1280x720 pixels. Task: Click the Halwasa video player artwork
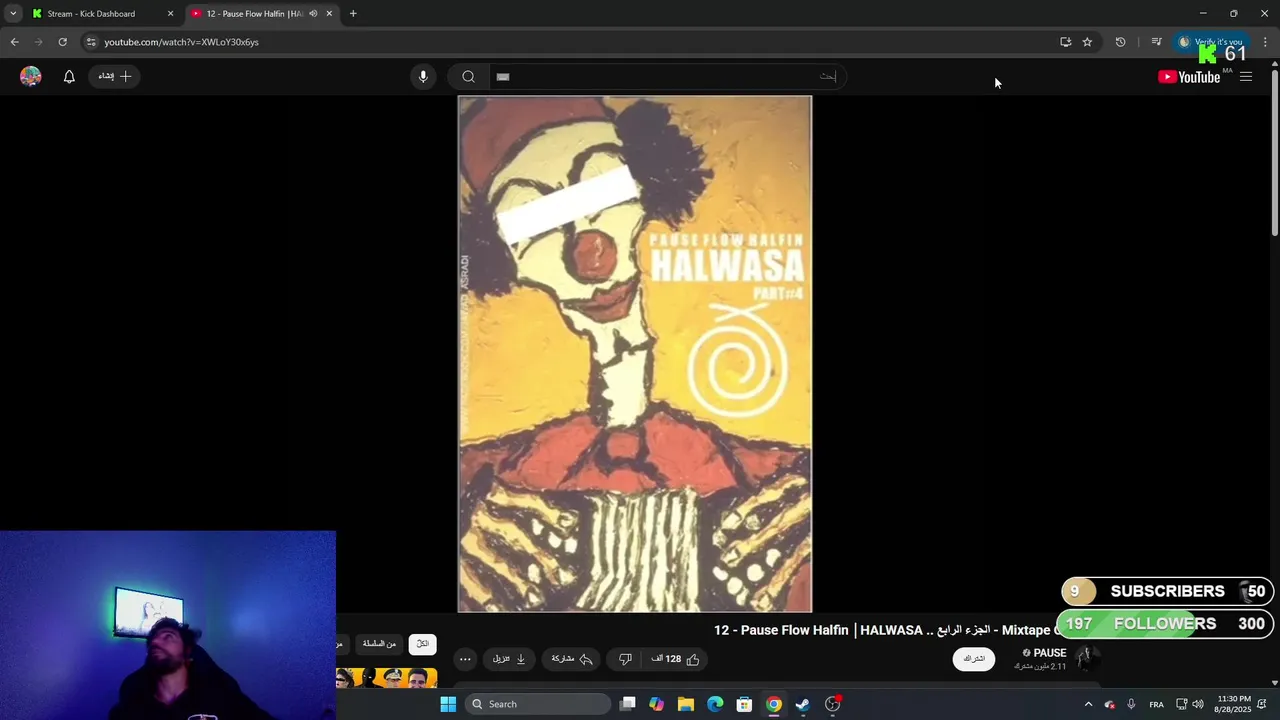(x=635, y=354)
